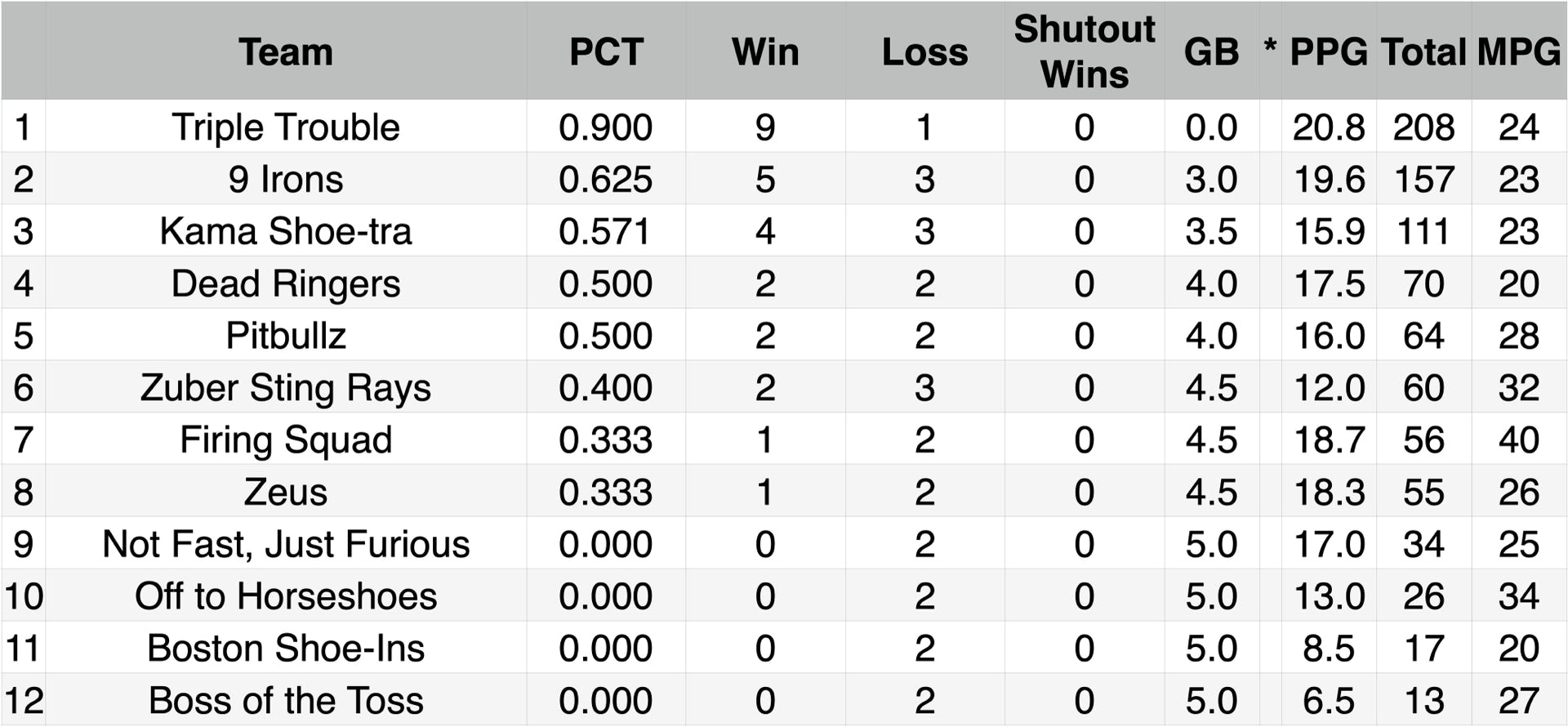Select Not Fast, Just Furious cell
Viewport: 1568px width, 727px height.
coord(286,544)
